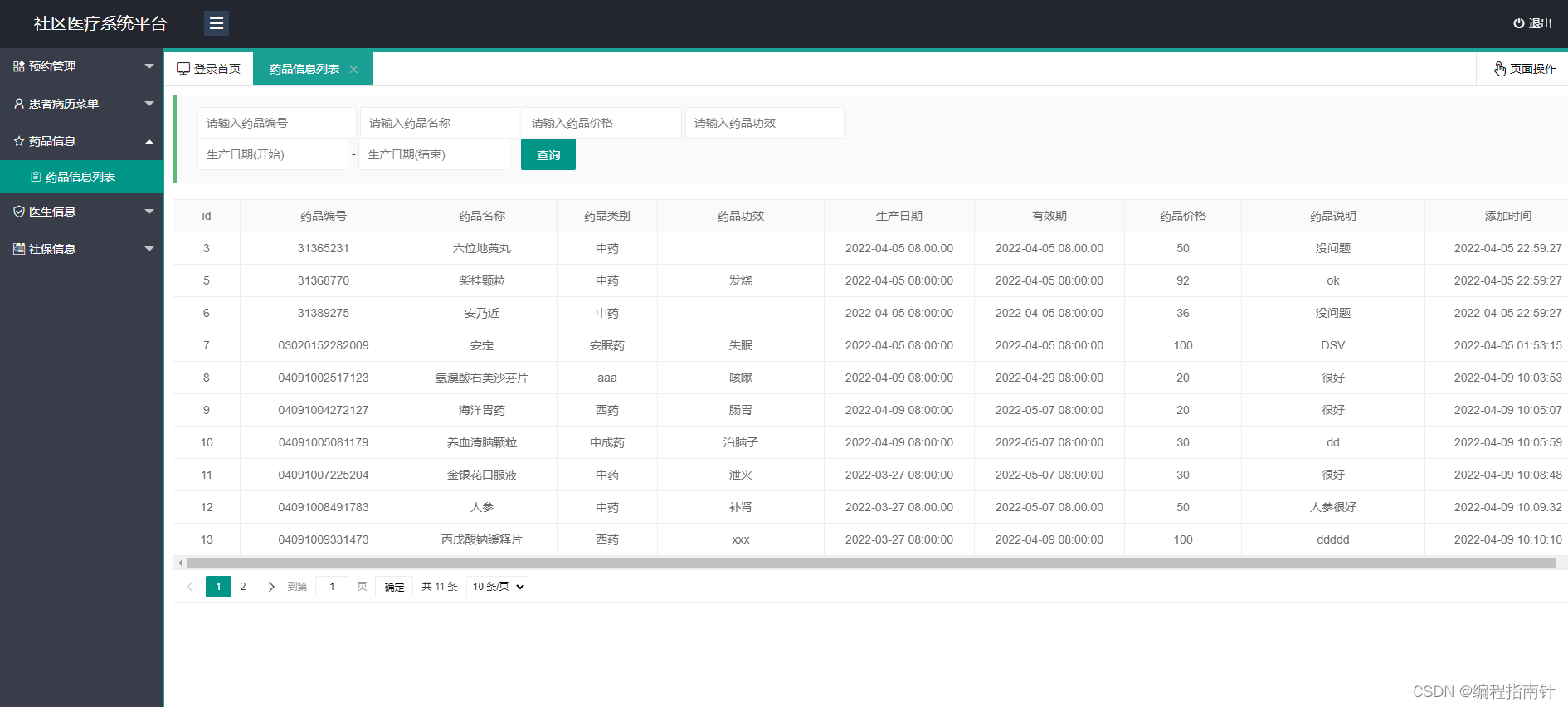This screenshot has height=707, width=1568.
Task: Expand the 社保信息 menu arrow
Action: [x=149, y=249]
